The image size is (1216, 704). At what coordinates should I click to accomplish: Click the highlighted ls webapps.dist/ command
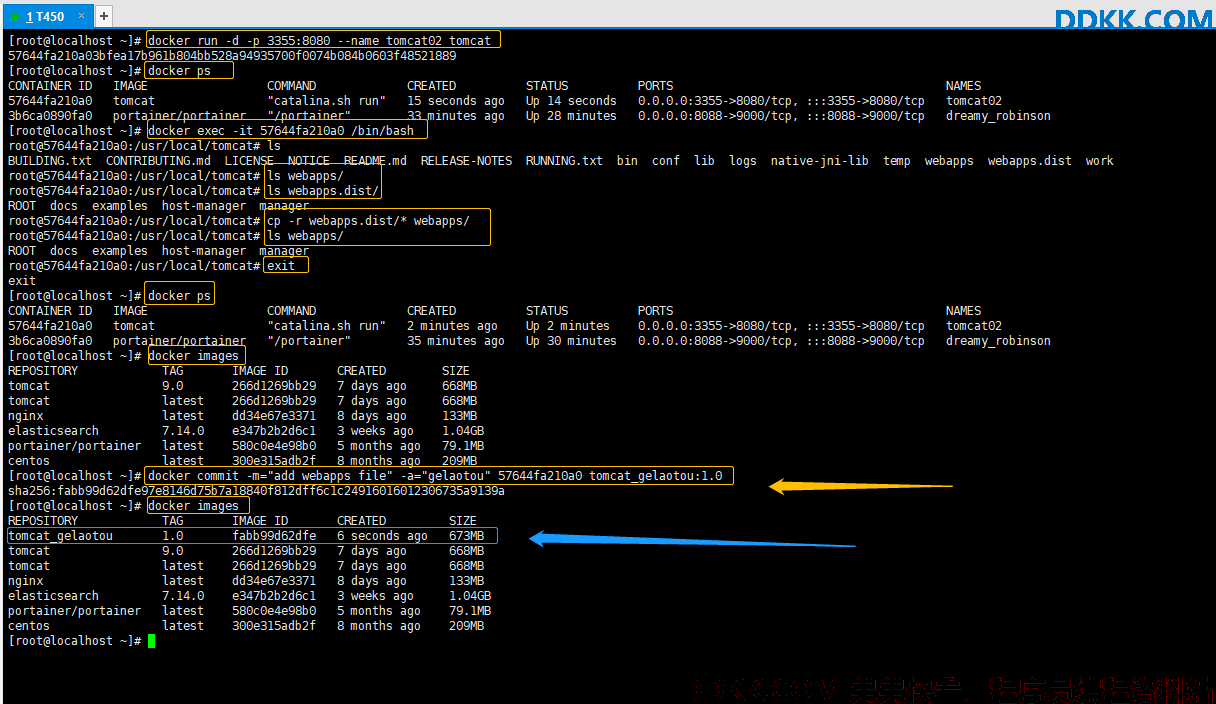click(322, 191)
